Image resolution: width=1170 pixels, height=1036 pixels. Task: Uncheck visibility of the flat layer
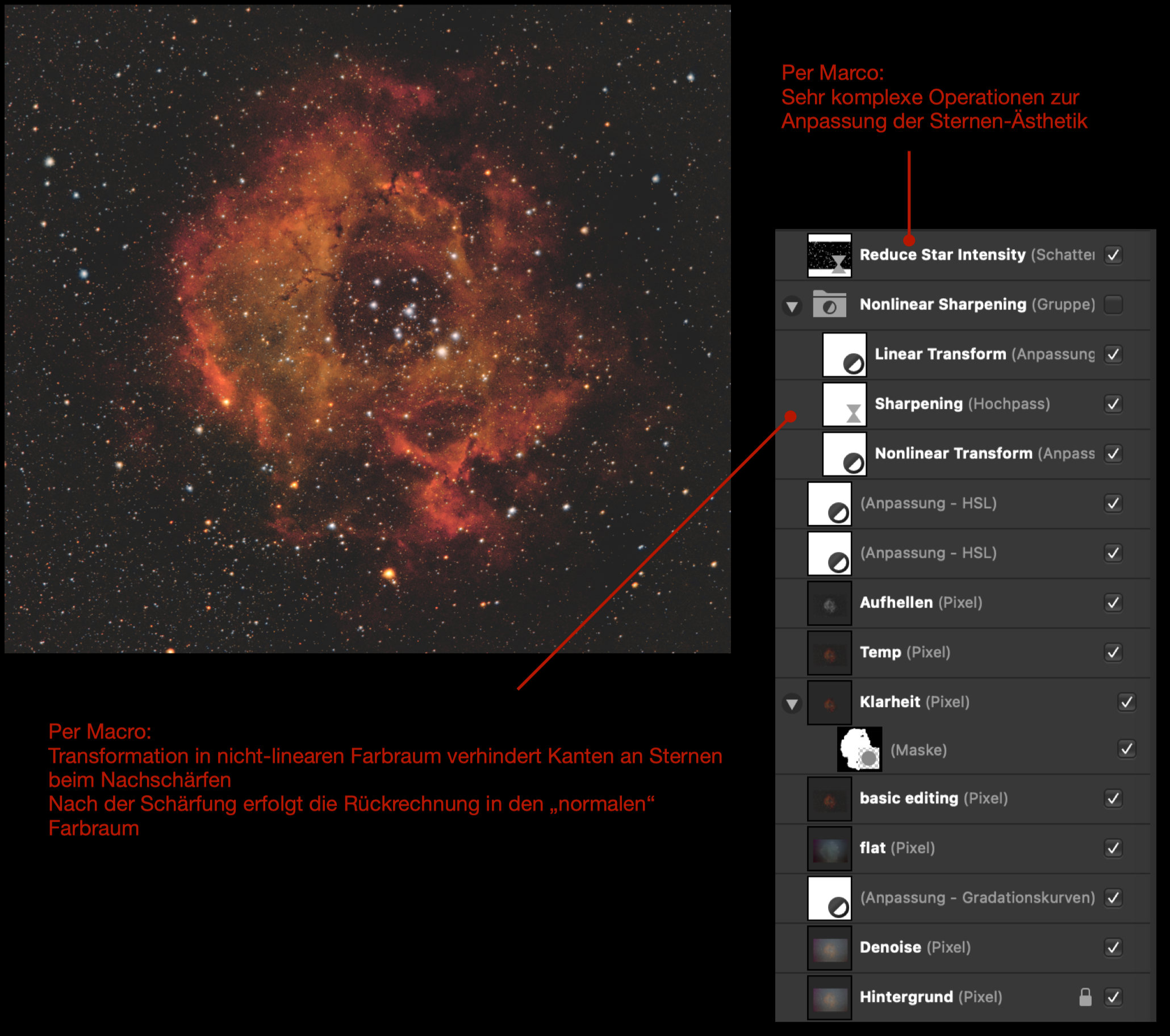(x=1113, y=848)
